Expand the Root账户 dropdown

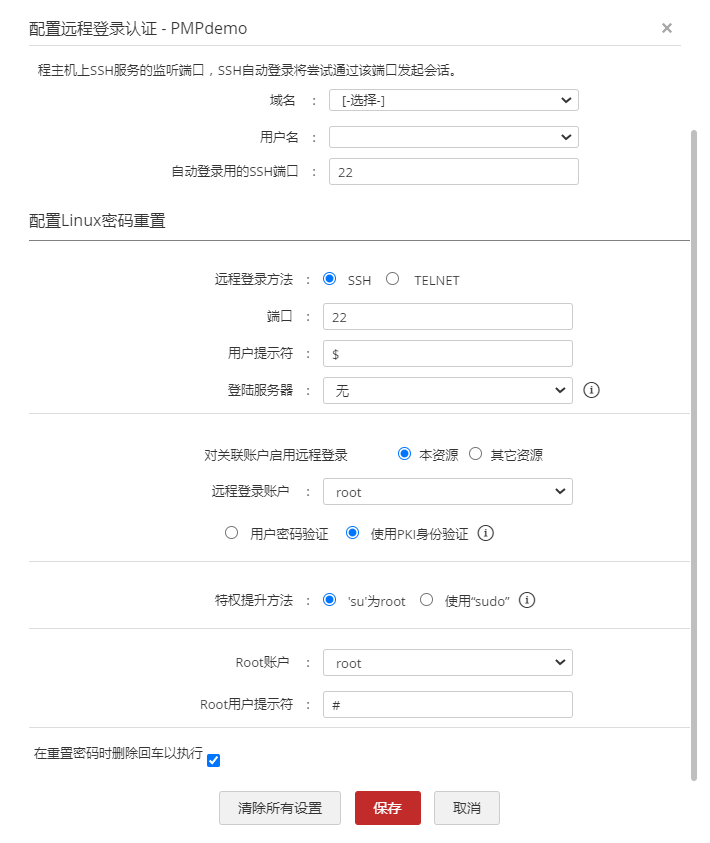[447, 663]
